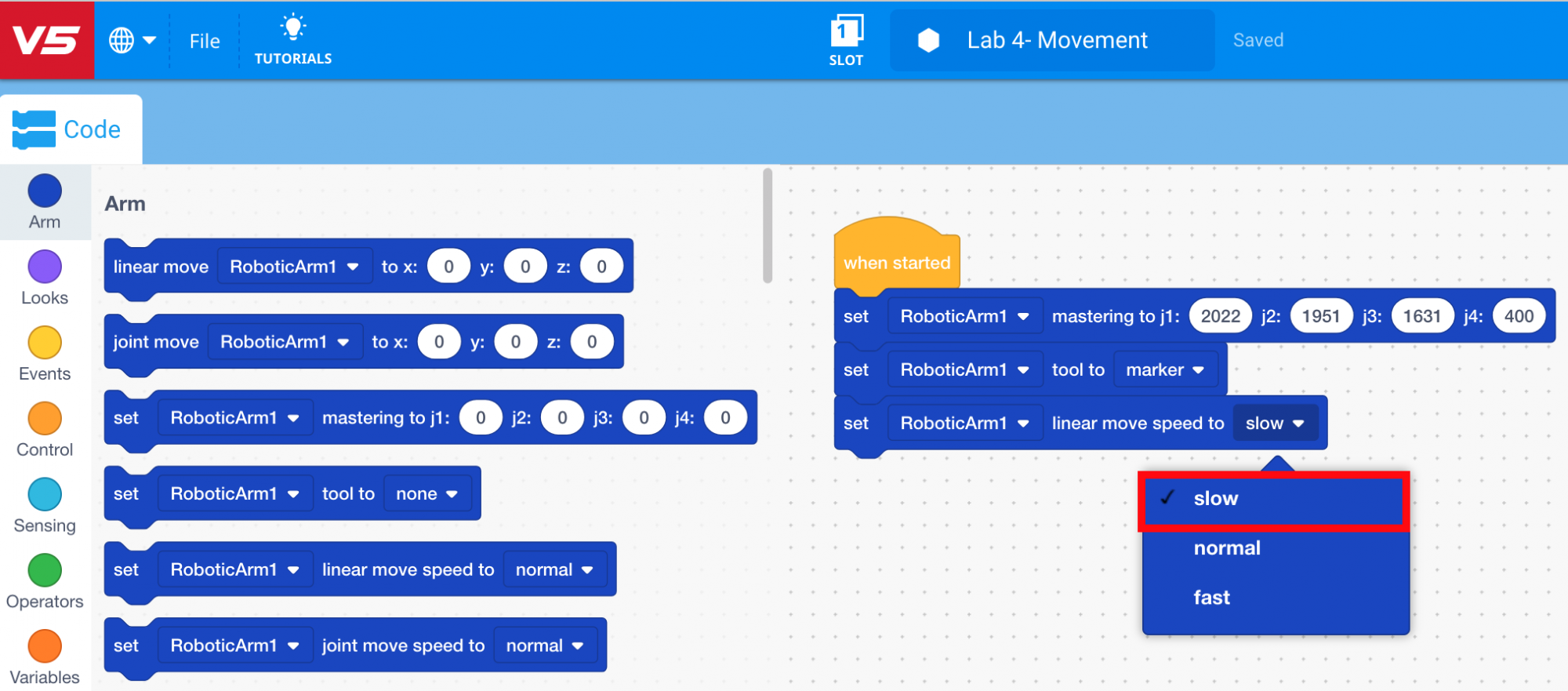
Task: Pick fast from the speed options
Action: point(1211,598)
